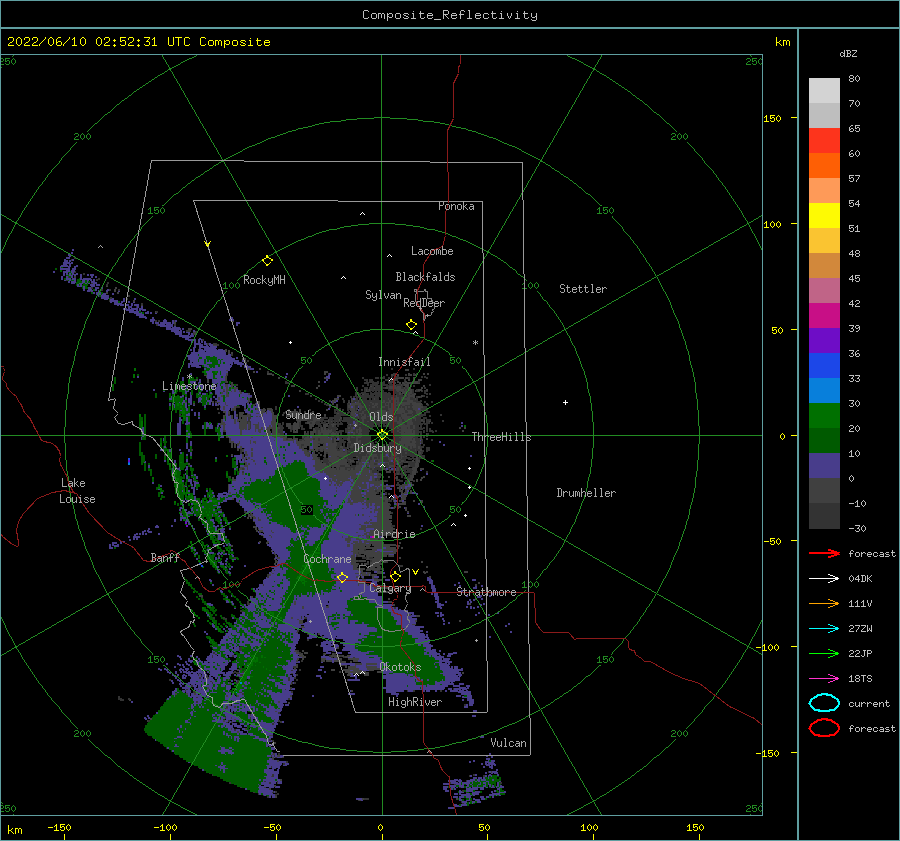Pick the blue 33-36 dBZ swatch
Screen dimensions: 900x841
pyautogui.click(x=824, y=366)
